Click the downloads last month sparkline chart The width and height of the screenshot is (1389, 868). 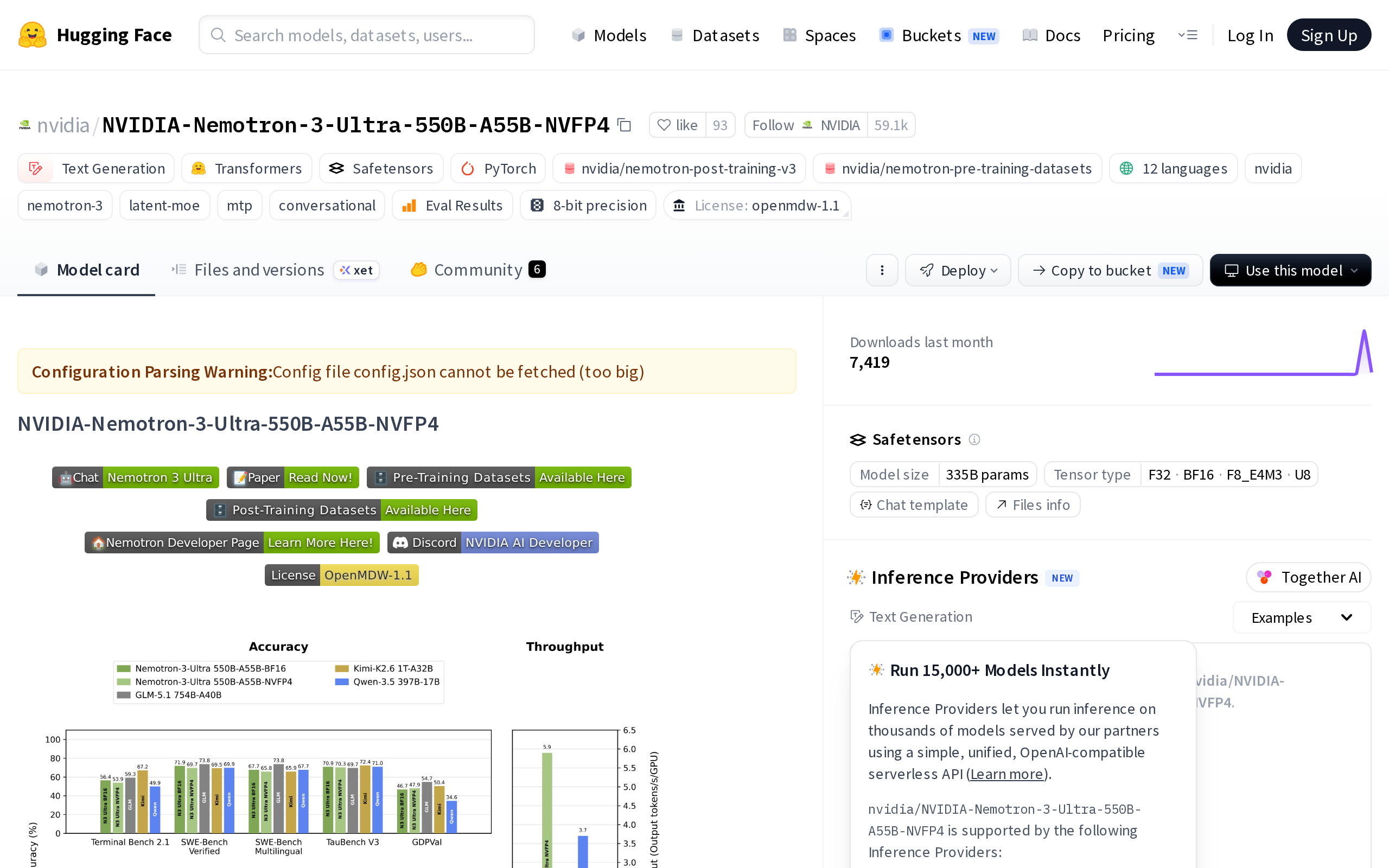(x=1263, y=353)
